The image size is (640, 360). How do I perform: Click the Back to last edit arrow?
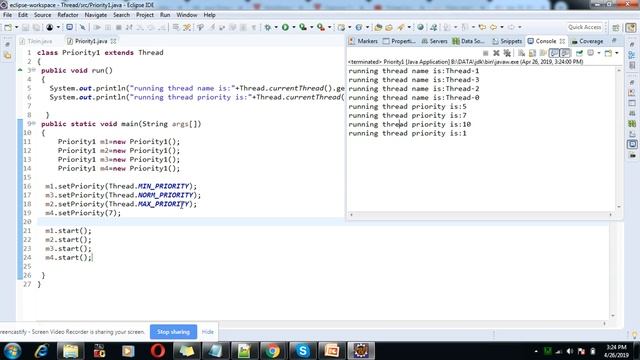pyautogui.click(x=482, y=27)
